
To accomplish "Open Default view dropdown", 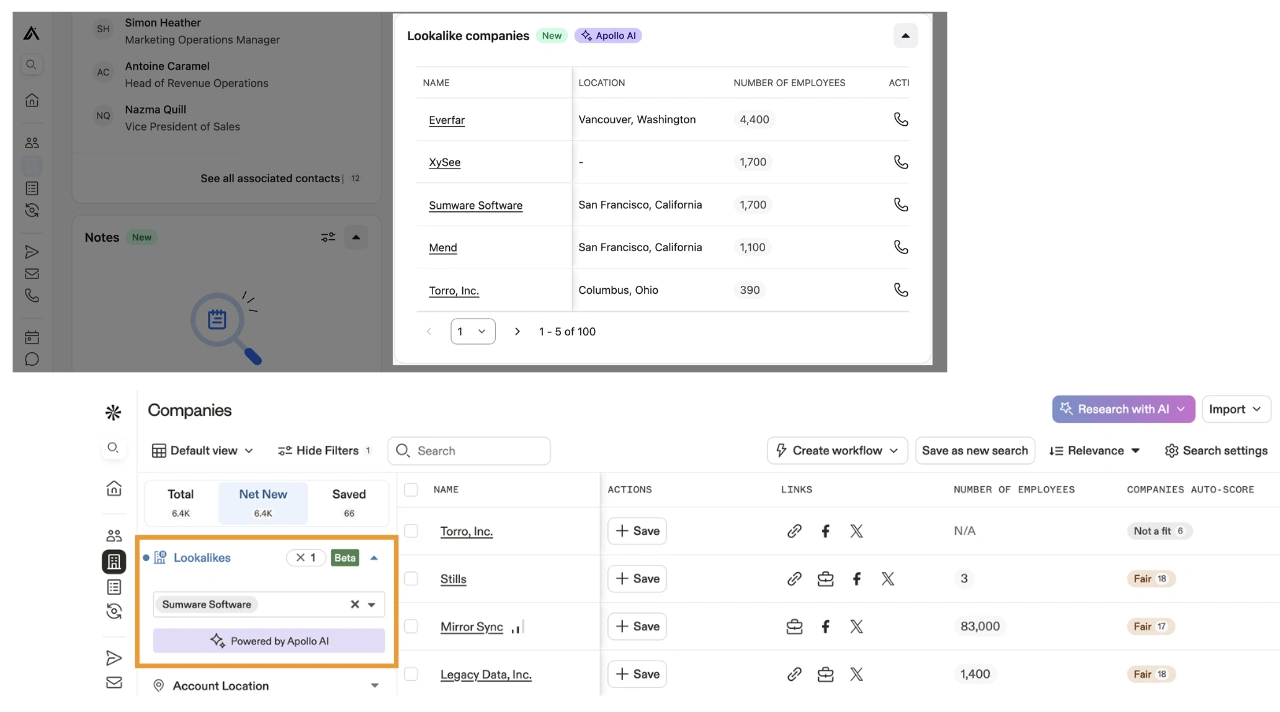I will pyautogui.click(x=203, y=451).
